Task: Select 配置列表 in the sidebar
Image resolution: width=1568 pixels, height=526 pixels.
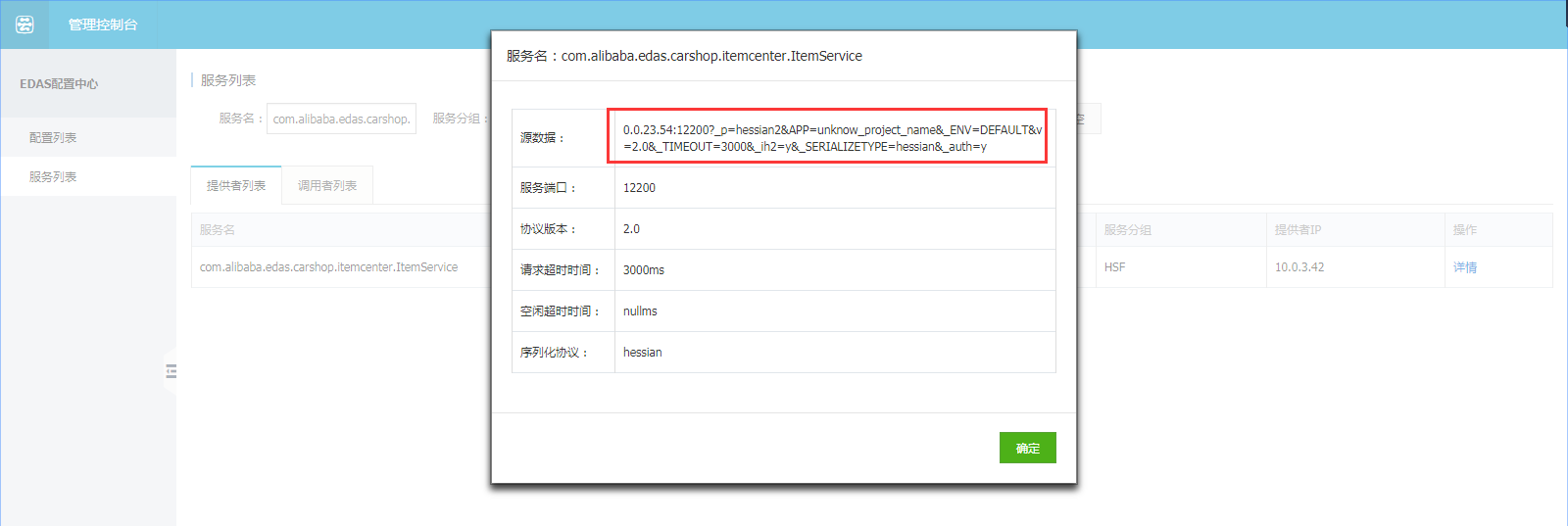Action: [53, 137]
